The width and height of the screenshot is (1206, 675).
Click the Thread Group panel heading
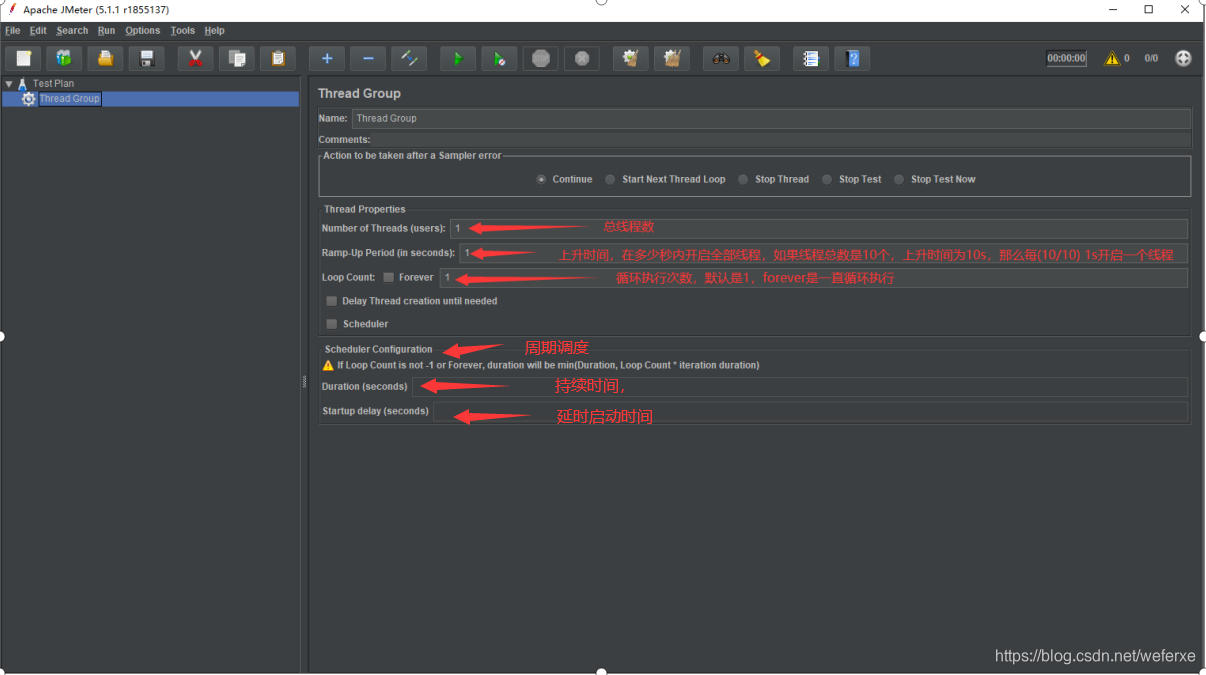359,93
